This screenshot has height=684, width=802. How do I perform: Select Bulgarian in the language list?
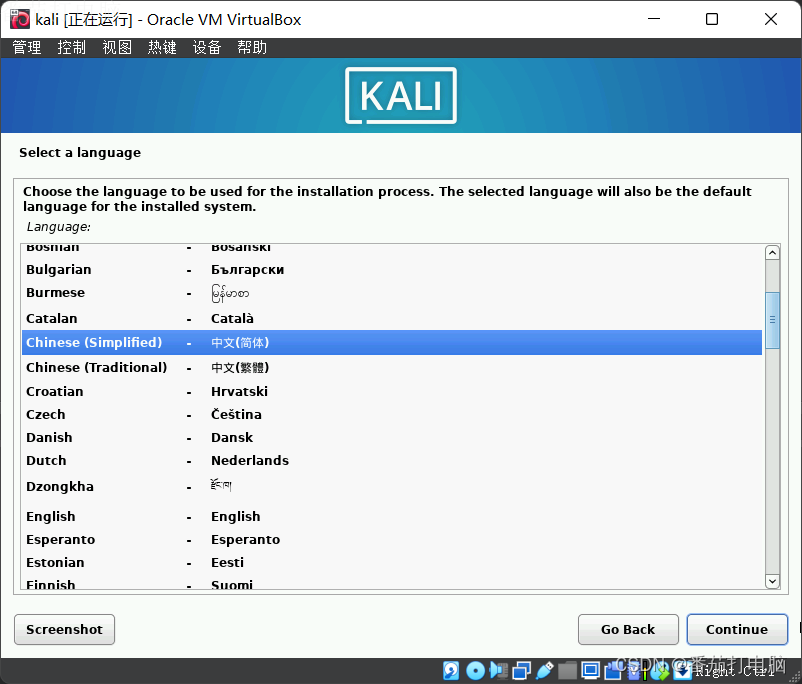(x=392, y=270)
